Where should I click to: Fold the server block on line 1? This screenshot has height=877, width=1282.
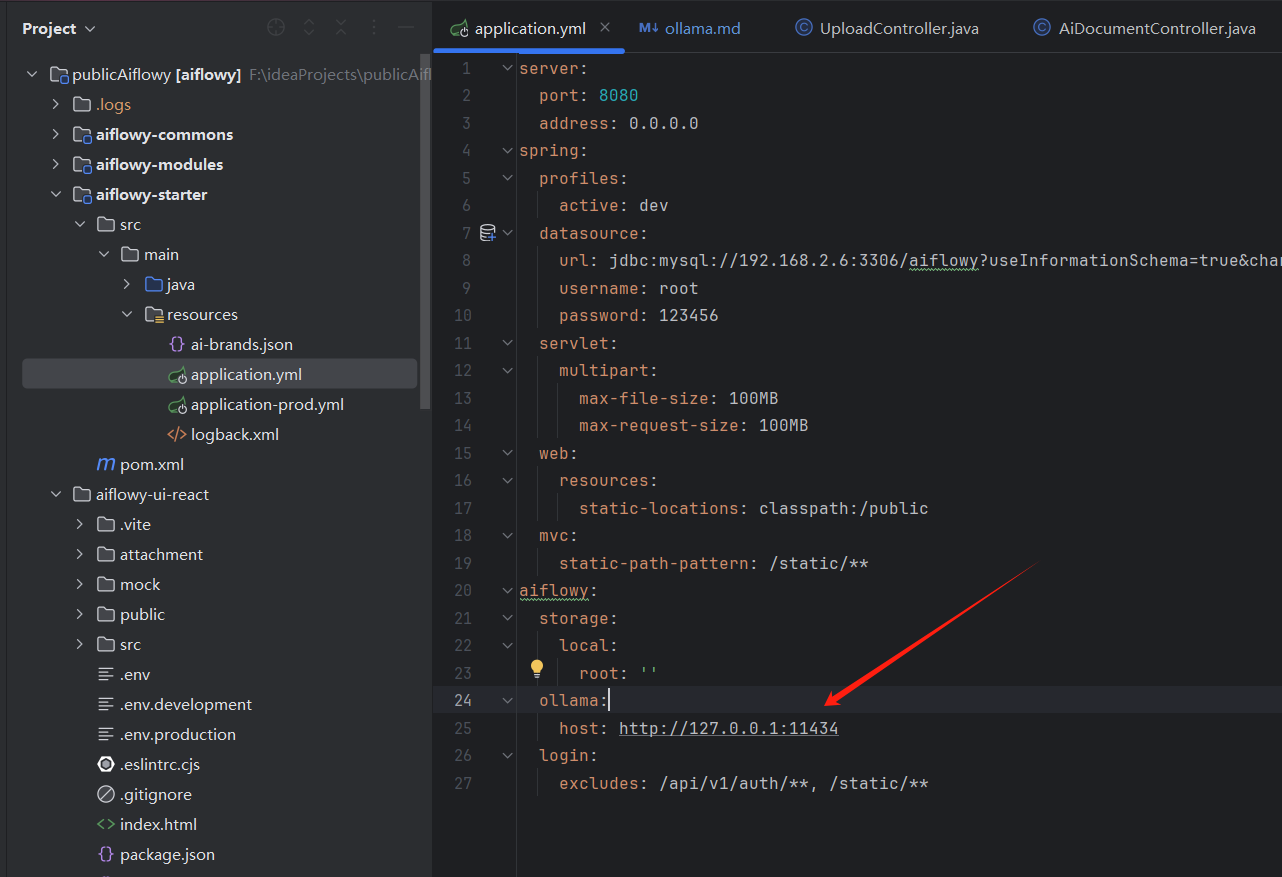point(507,68)
